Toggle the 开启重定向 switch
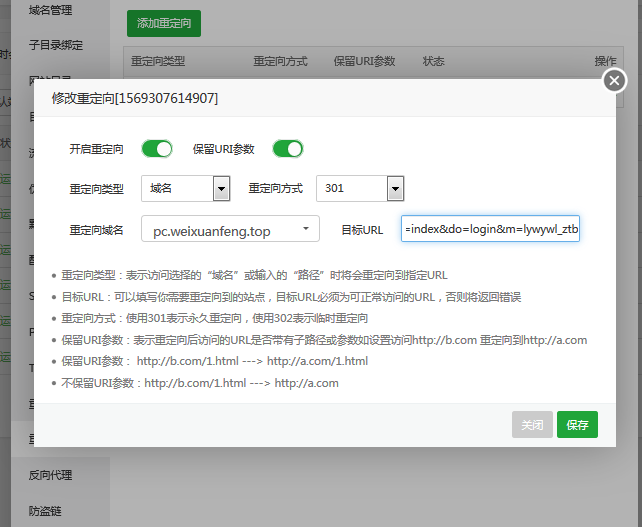Image resolution: width=642 pixels, height=527 pixels. pyautogui.click(x=157, y=149)
